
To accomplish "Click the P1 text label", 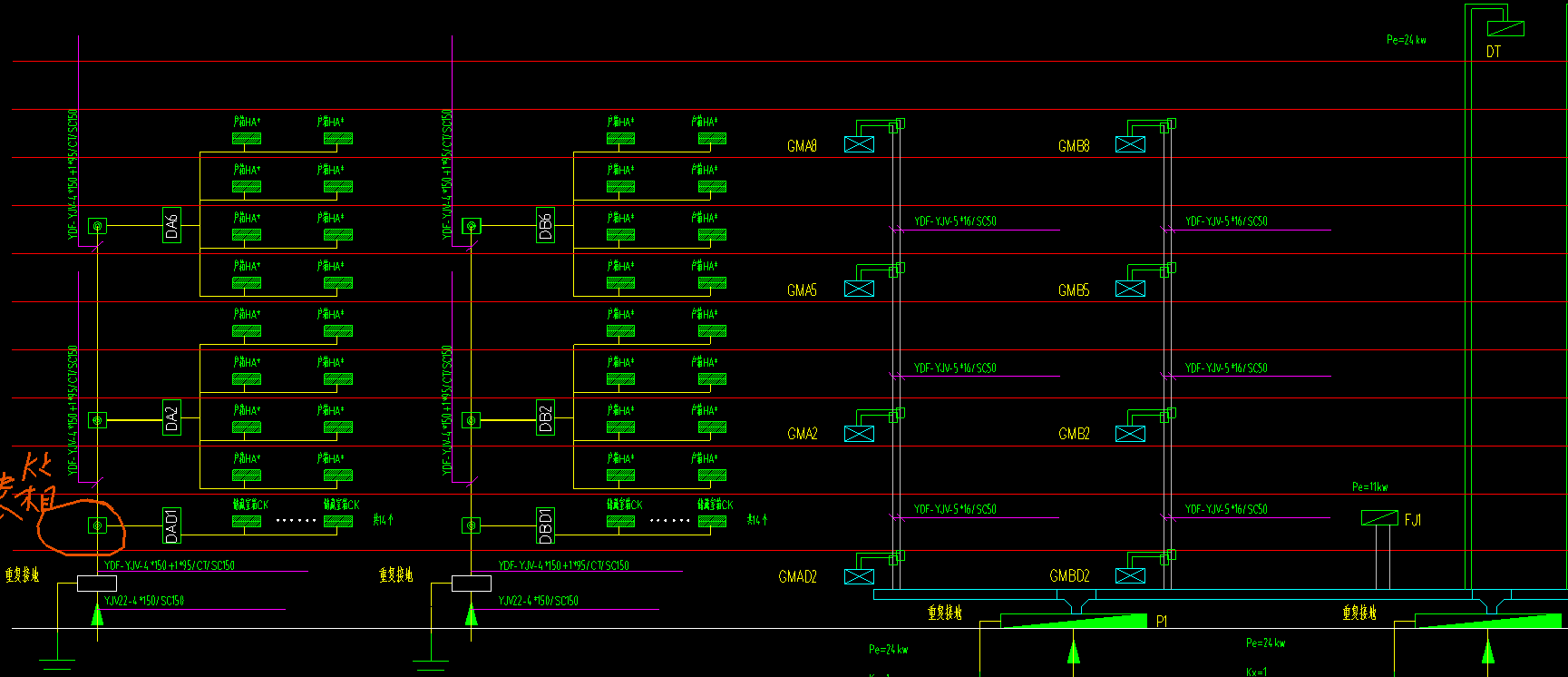I will point(1162,622).
